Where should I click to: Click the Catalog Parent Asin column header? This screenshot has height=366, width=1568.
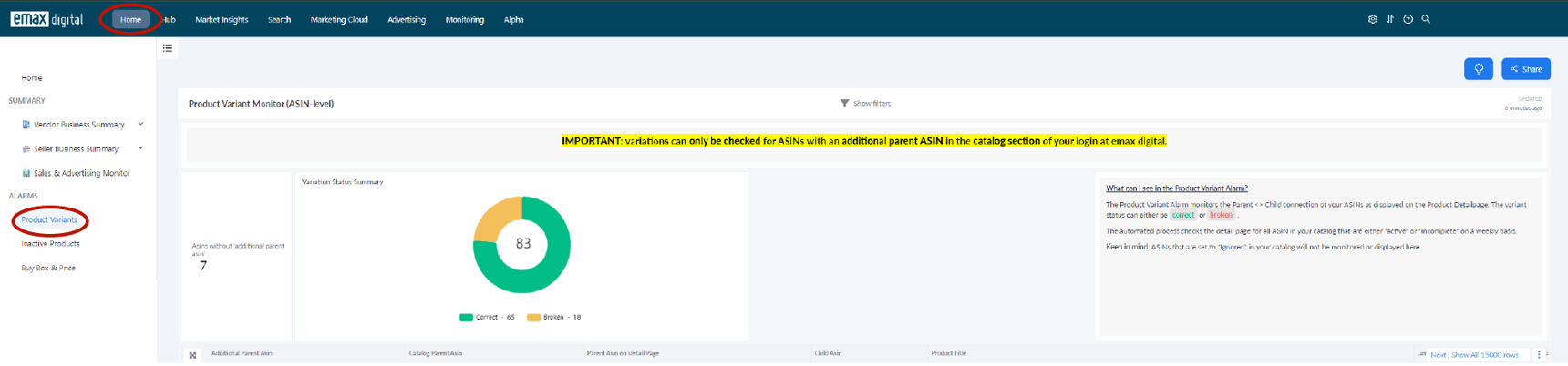pos(435,353)
